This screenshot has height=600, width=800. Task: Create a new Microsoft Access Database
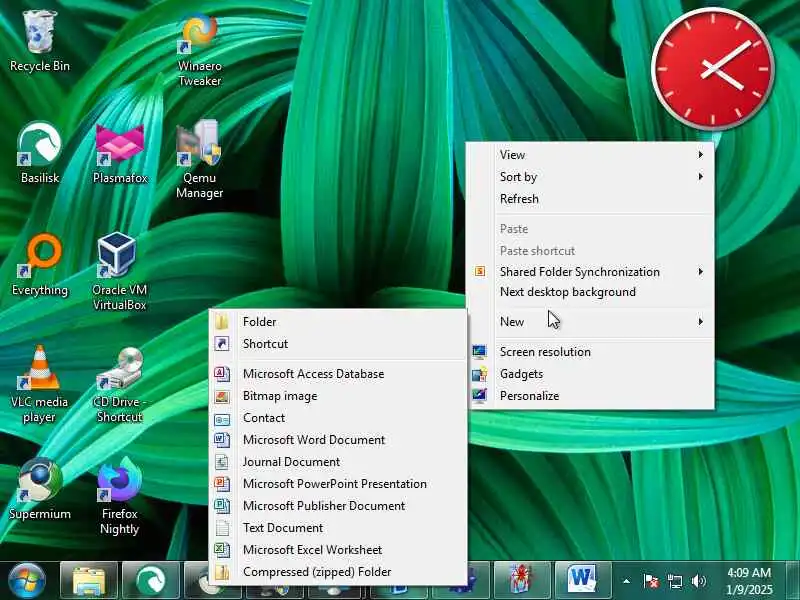point(338,373)
